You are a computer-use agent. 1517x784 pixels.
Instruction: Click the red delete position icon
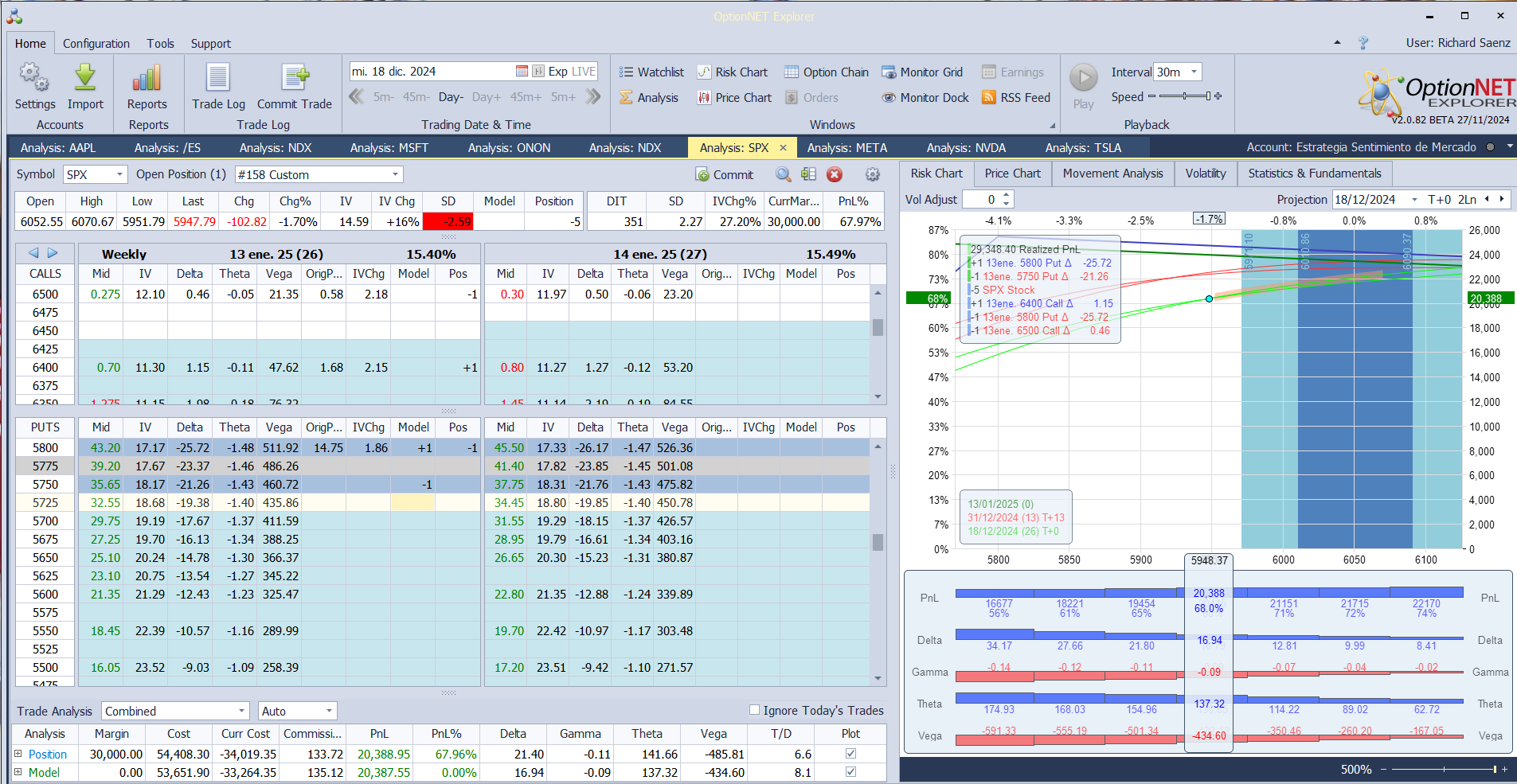tap(835, 175)
